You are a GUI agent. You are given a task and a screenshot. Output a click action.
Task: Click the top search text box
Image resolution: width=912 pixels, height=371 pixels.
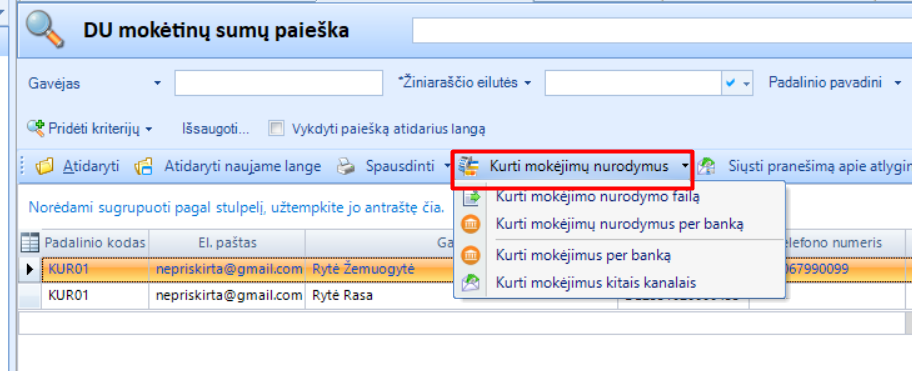(662, 30)
